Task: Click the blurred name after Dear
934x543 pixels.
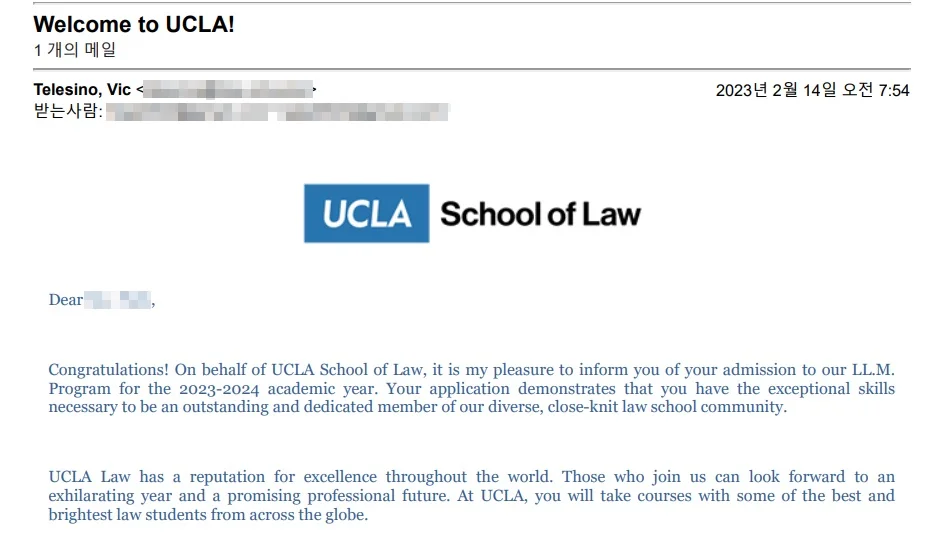Action: (x=117, y=299)
